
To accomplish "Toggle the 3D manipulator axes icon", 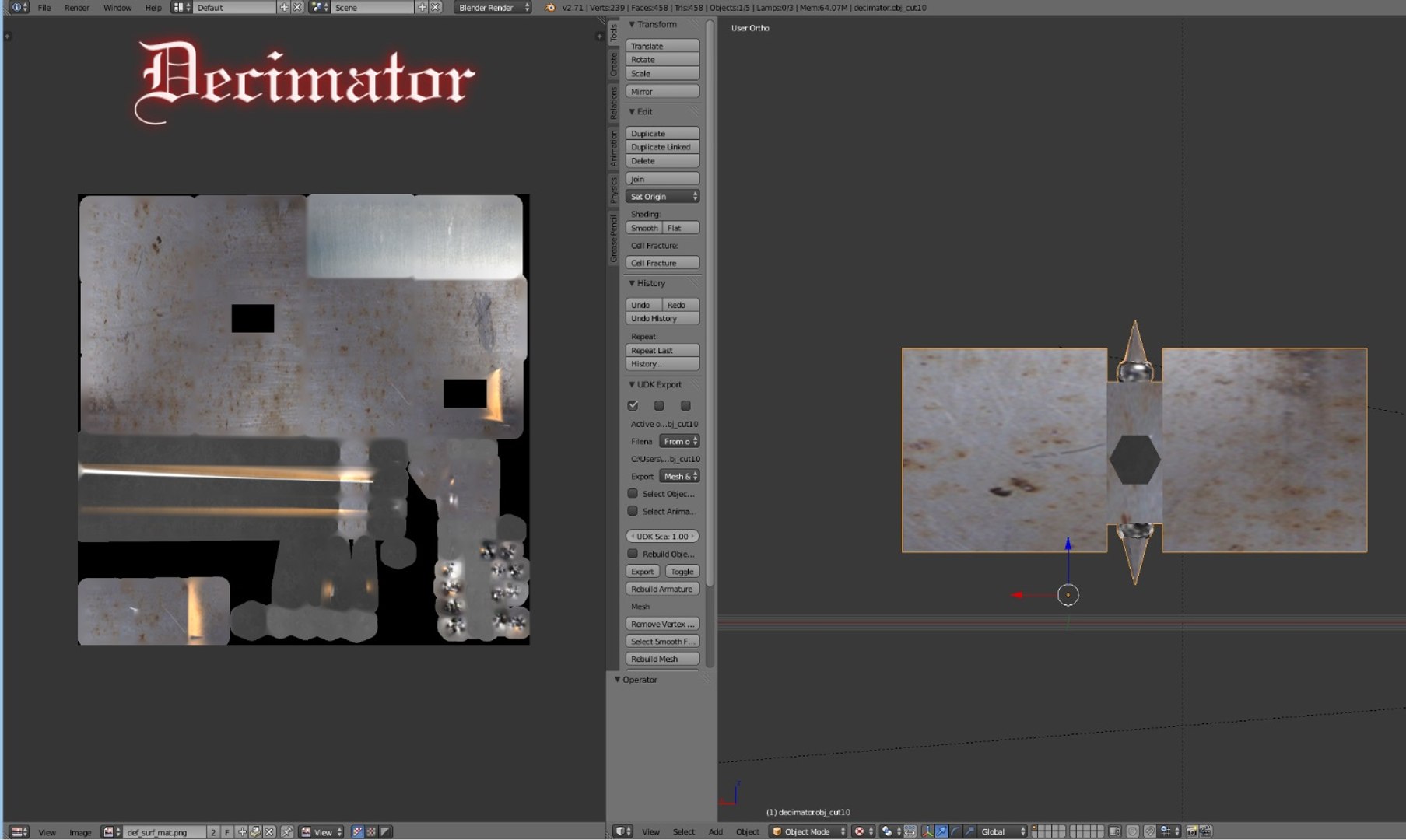I will pyautogui.click(x=927, y=831).
